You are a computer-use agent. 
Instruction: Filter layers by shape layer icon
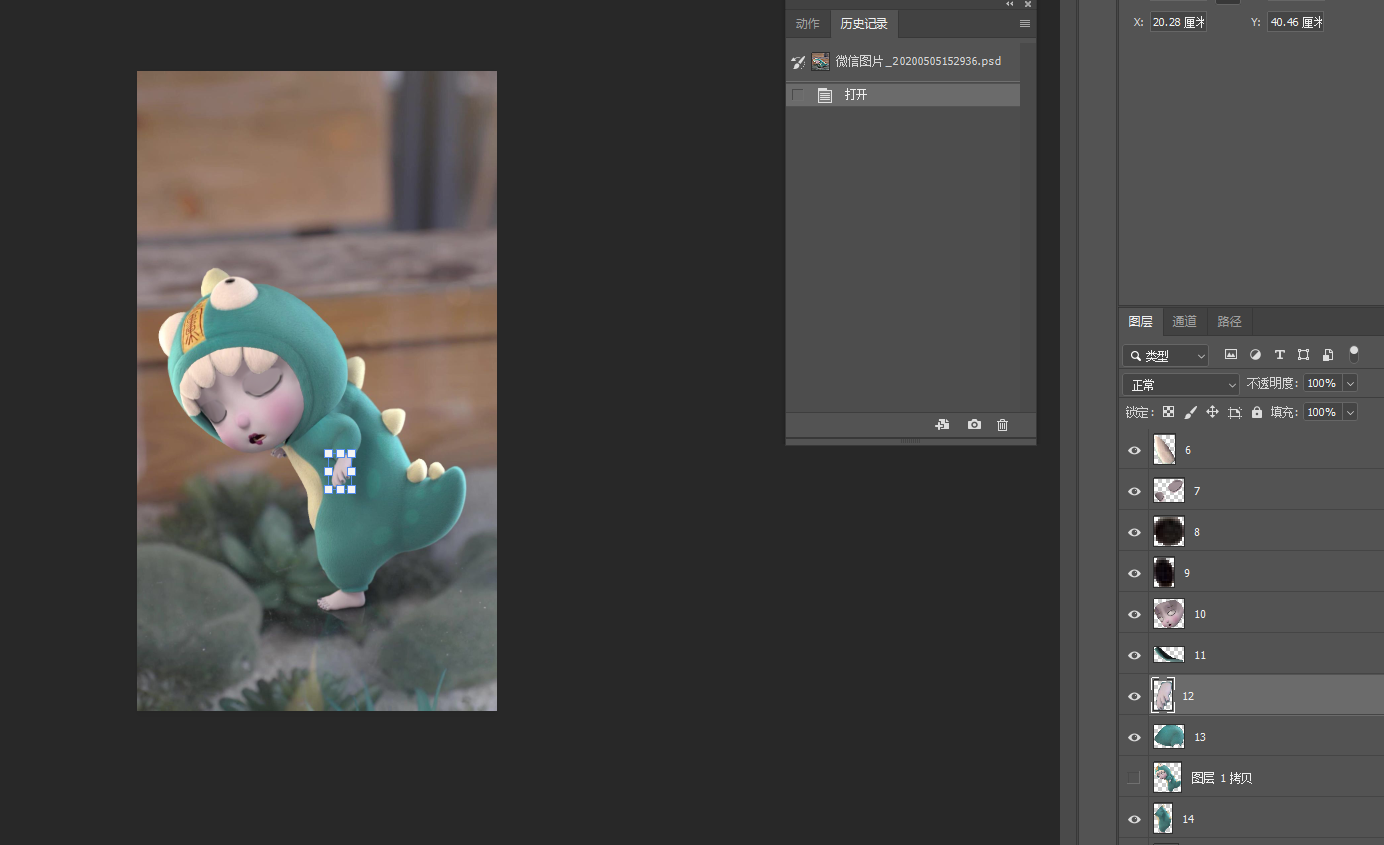1303,355
